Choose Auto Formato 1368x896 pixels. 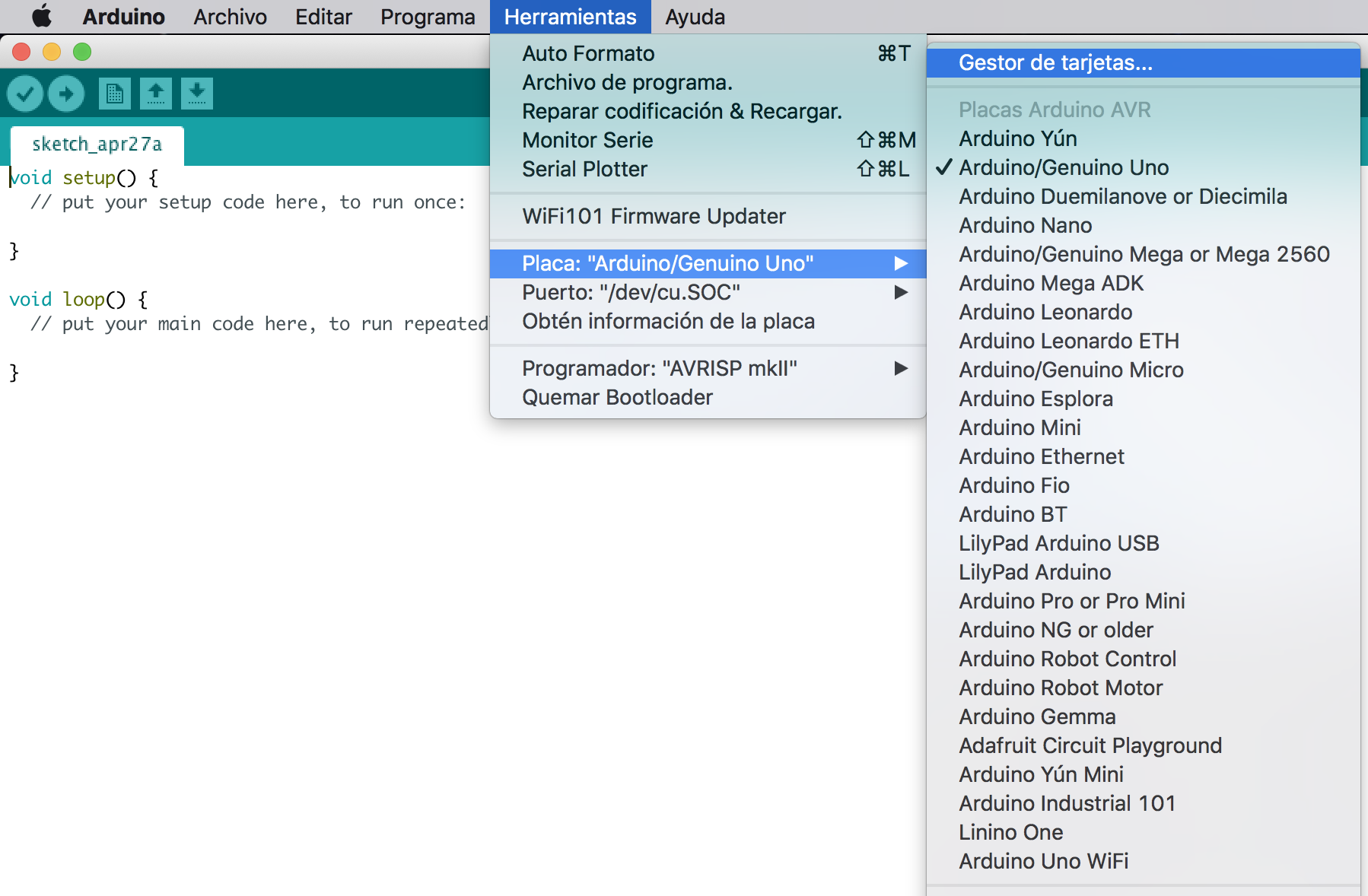[x=708, y=53]
